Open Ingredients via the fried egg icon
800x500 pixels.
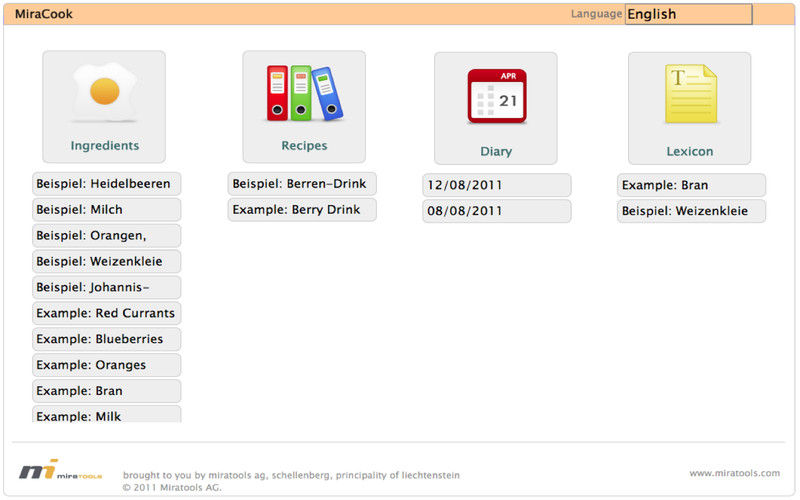[x=105, y=92]
